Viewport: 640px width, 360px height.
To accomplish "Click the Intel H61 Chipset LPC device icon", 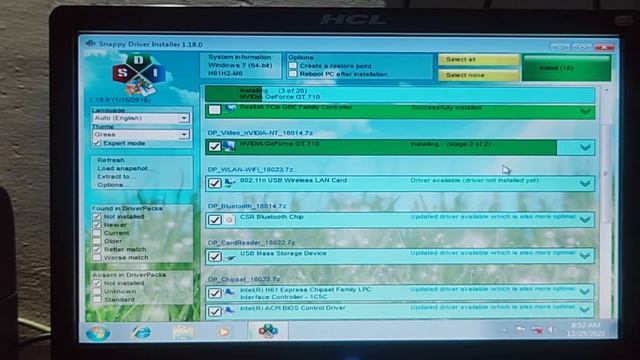I will pyautogui.click(x=230, y=292).
